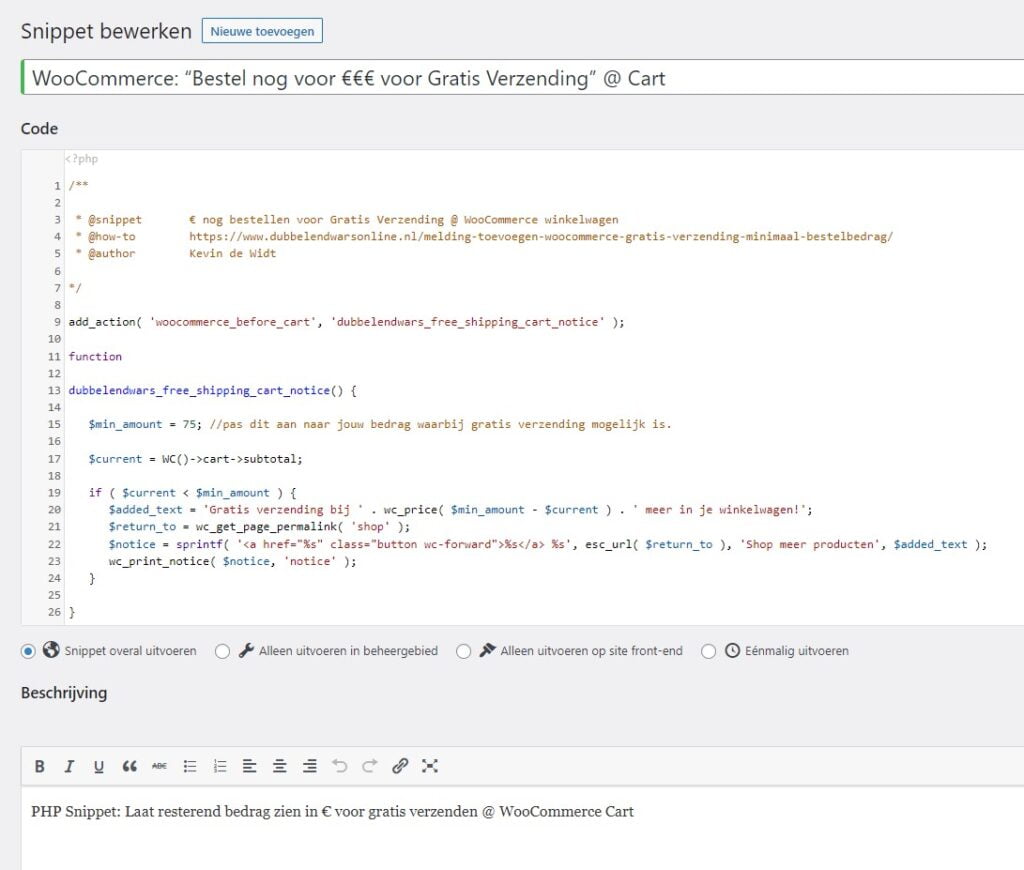Center align the description text
The image size is (1024, 870).
[x=280, y=766]
